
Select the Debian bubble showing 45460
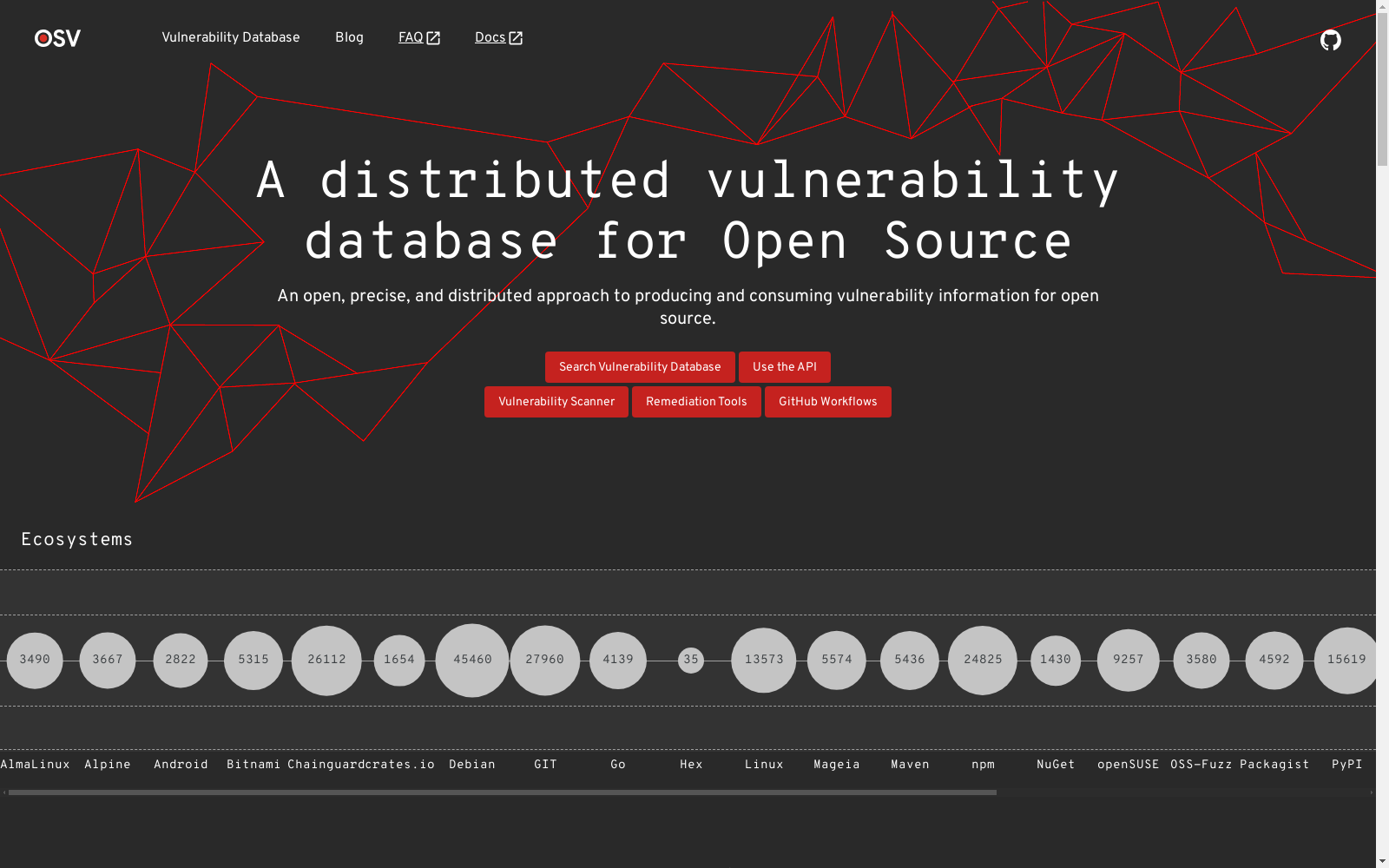tap(472, 661)
